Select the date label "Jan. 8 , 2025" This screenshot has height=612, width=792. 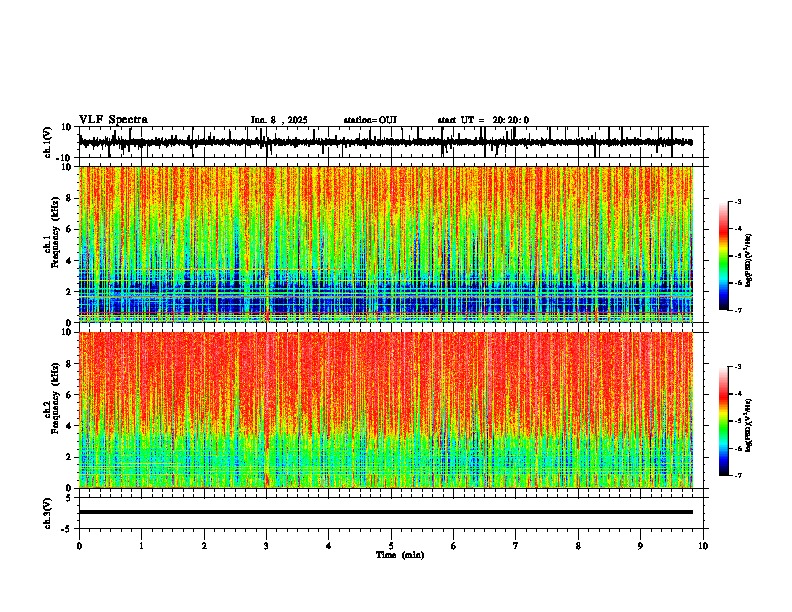279,120
